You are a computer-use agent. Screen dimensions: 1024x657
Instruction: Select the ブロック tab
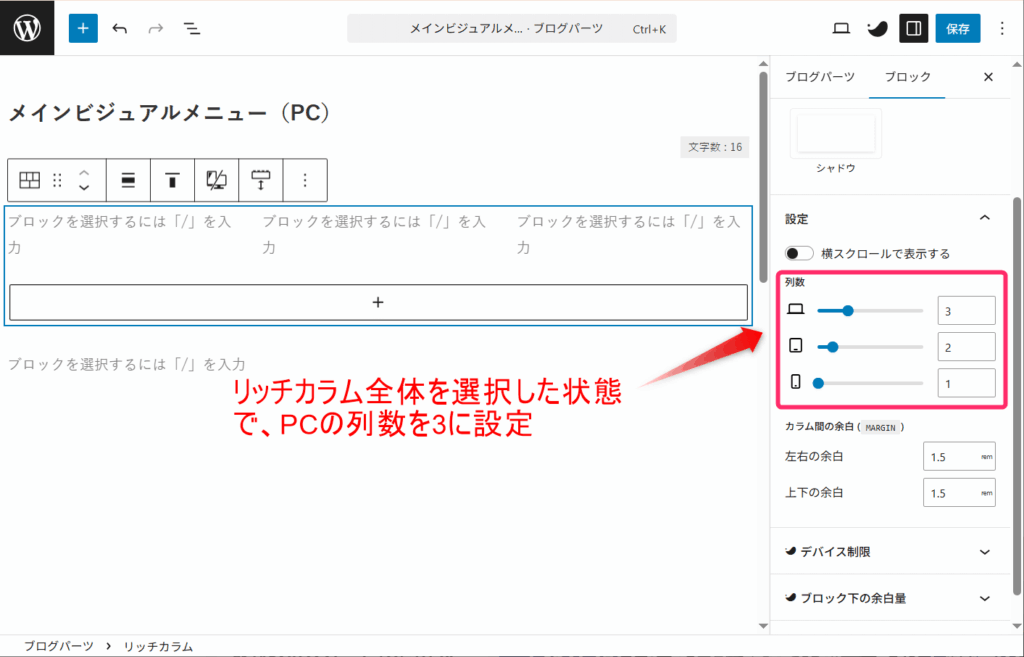(907, 77)
